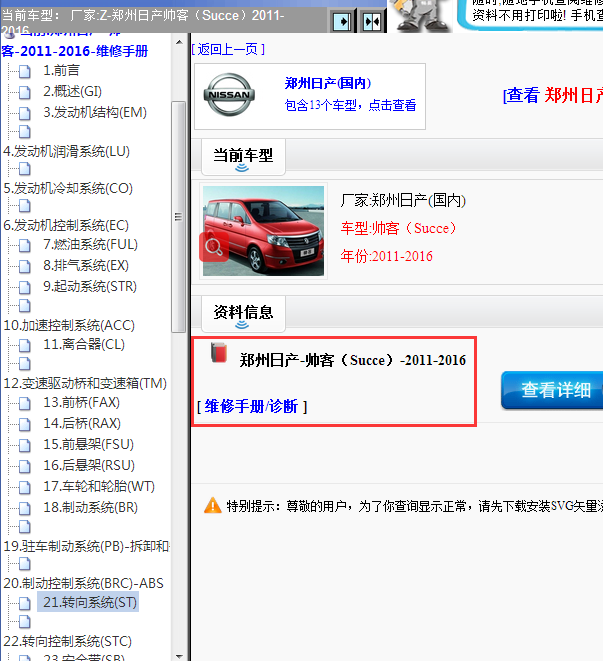Click the page icon beside 1.前言

point(25,71)
